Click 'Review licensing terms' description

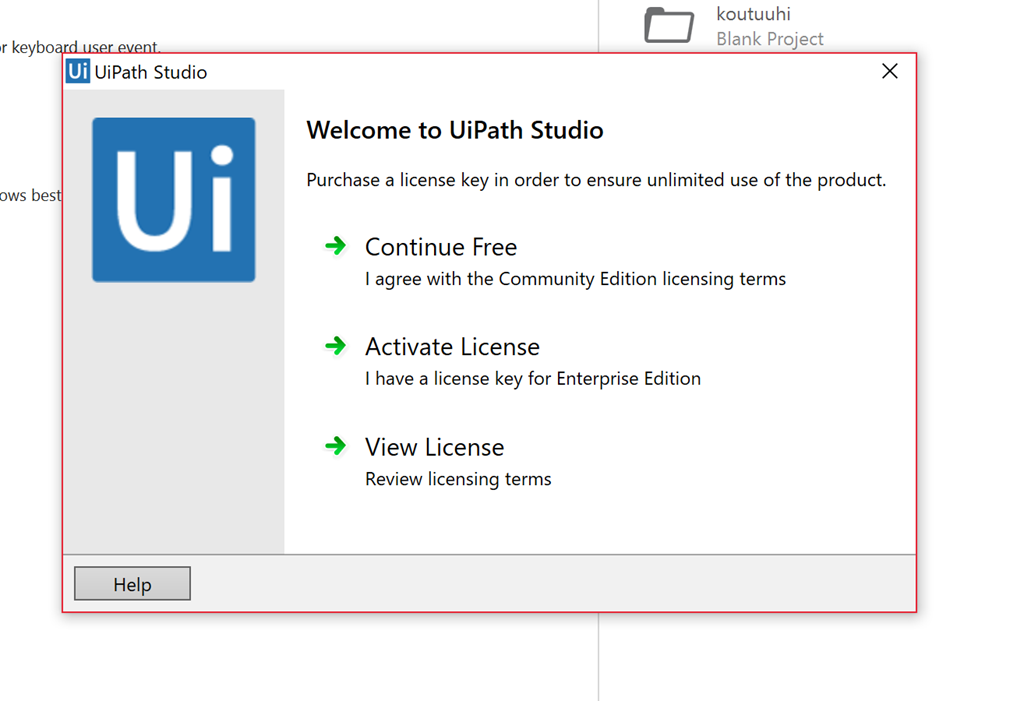point(458,480)
